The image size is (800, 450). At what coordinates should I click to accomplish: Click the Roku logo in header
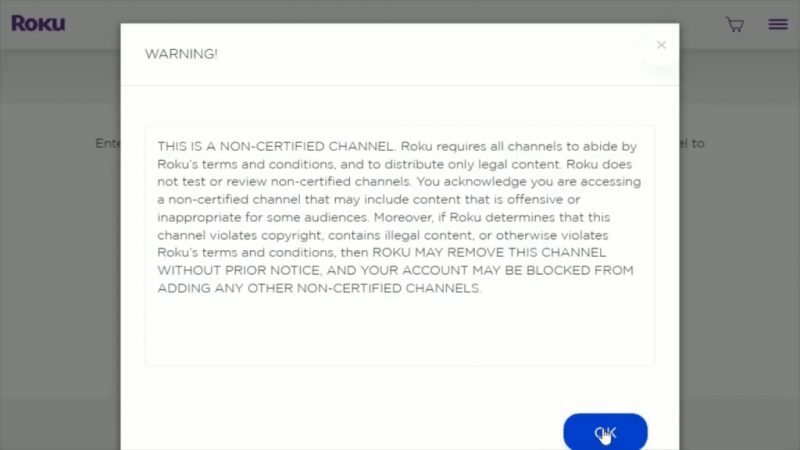38,23
